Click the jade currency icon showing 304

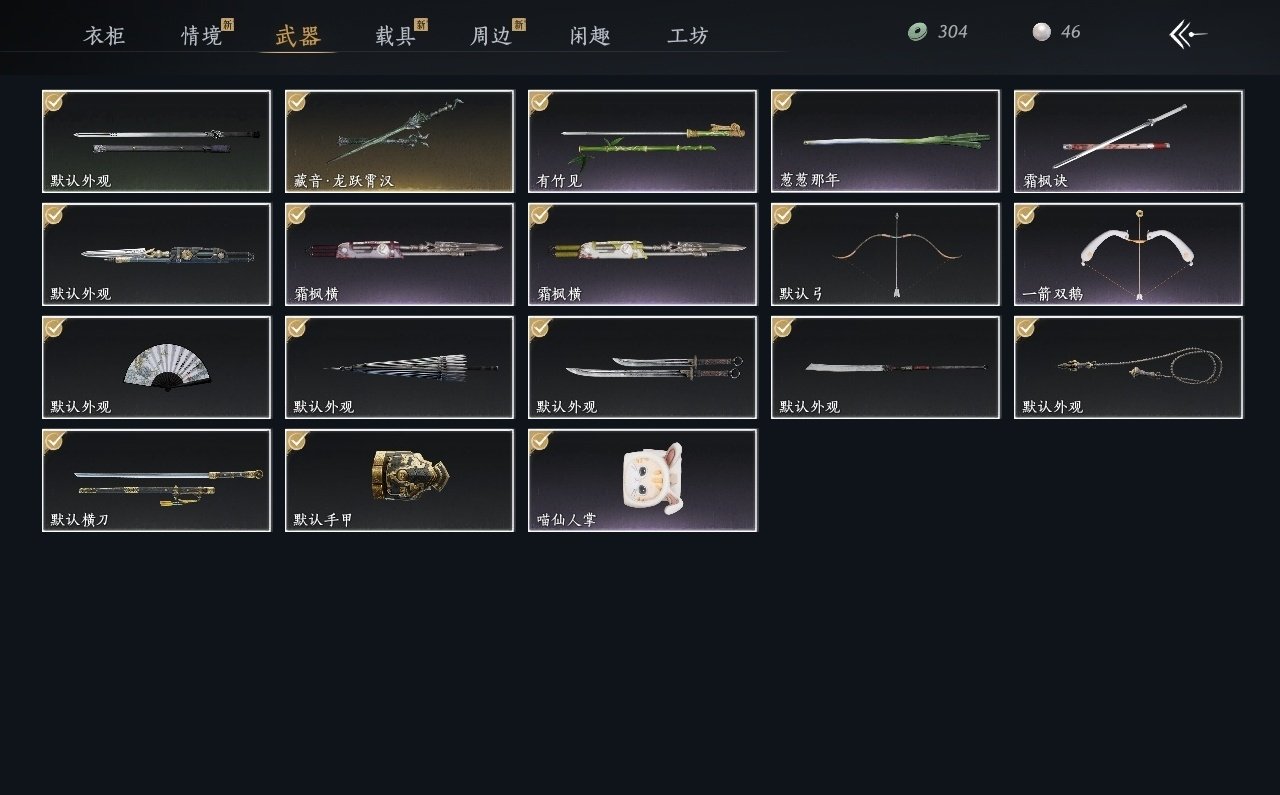917,32
